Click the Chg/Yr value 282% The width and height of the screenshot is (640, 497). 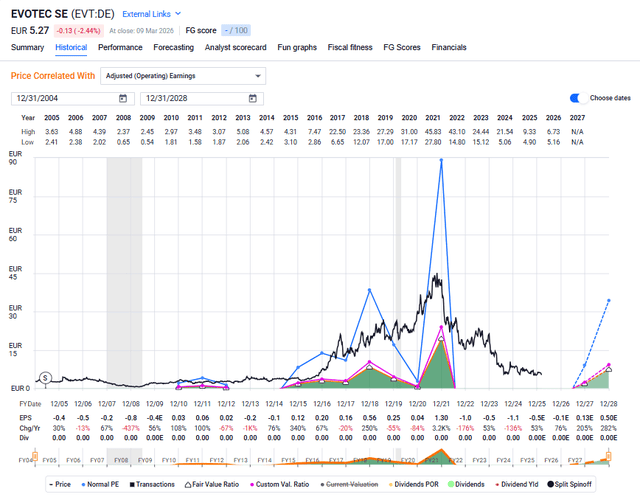click(x=609, y=428)
